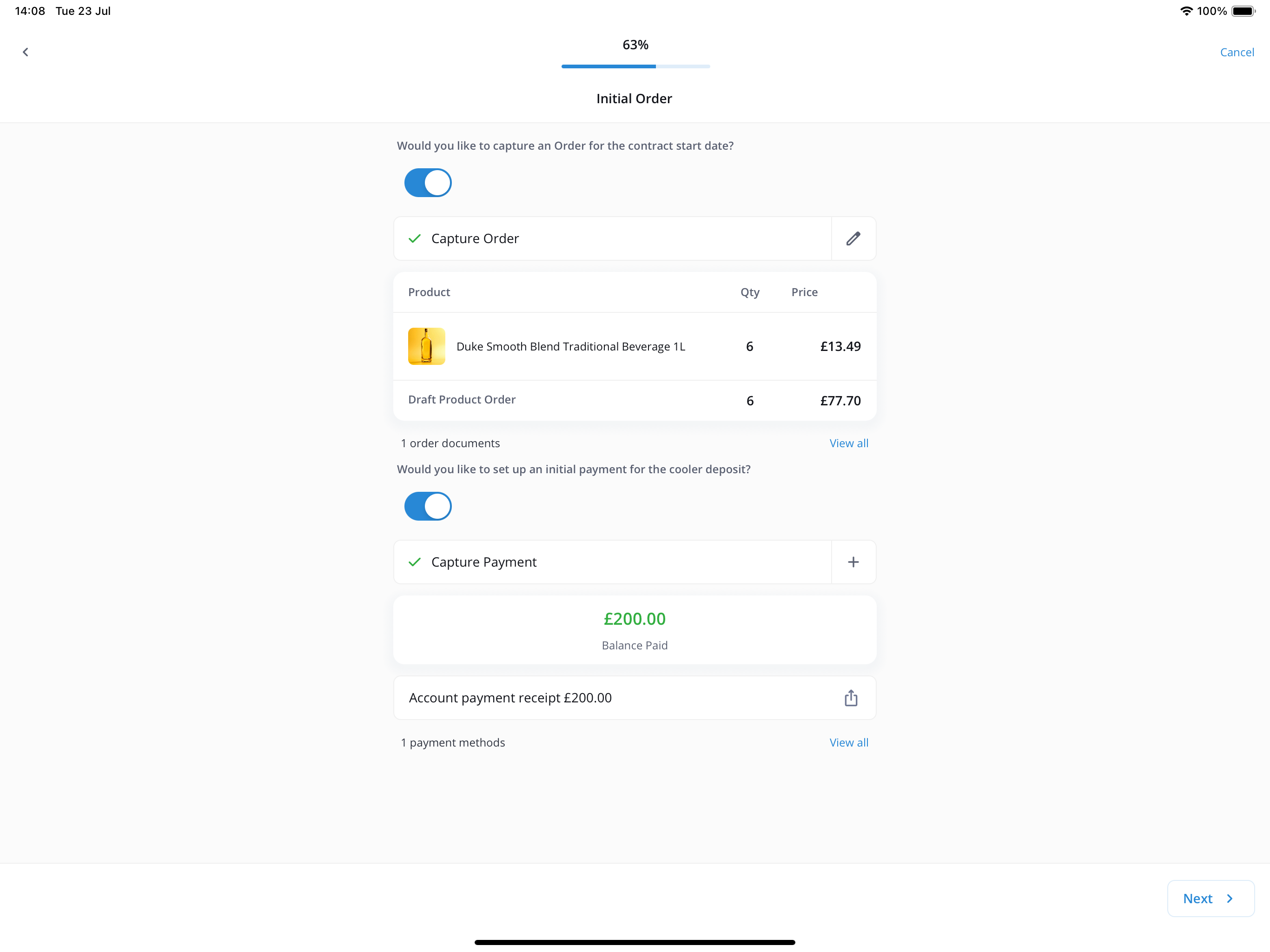Screen dimensions: 1270x952
Task: Click the 1 order documents label
Action: [450, 443]
